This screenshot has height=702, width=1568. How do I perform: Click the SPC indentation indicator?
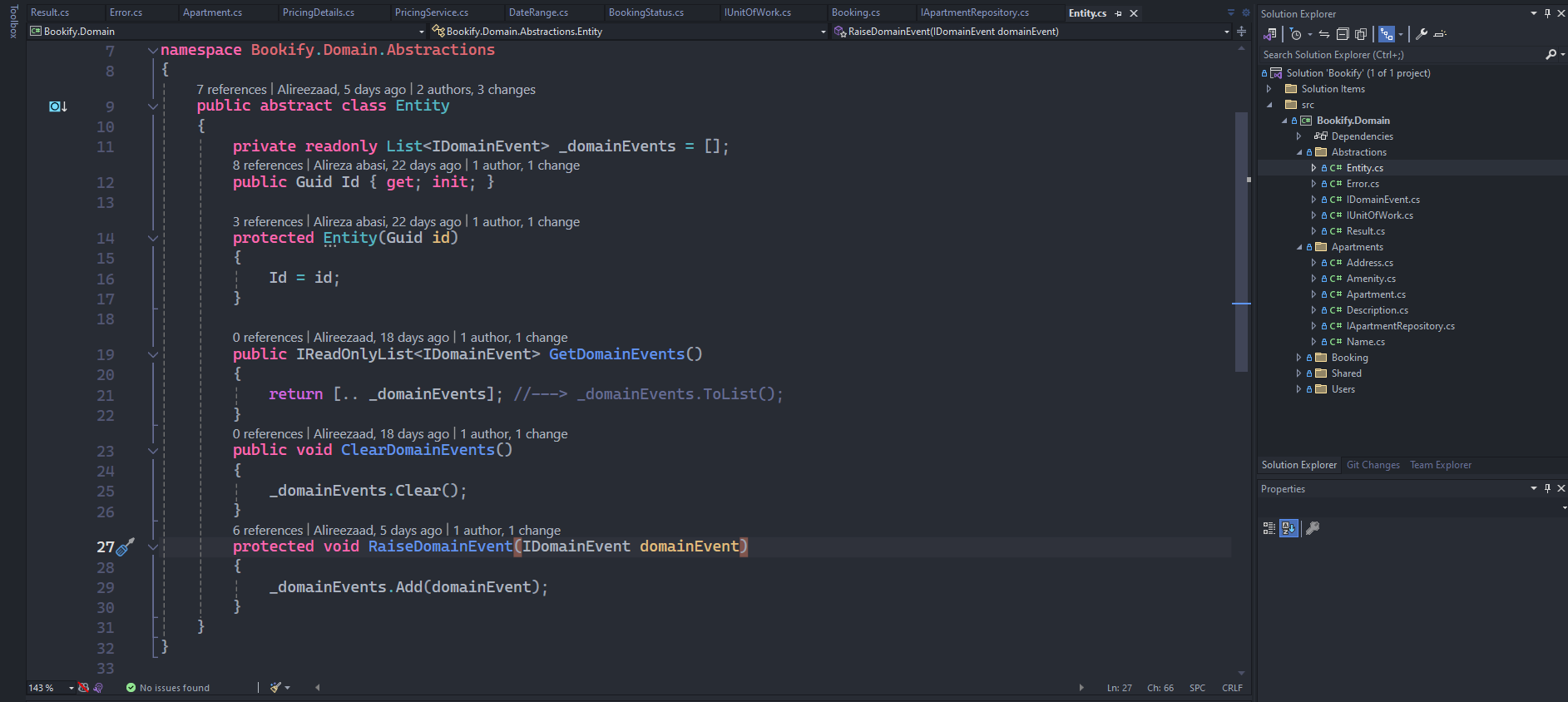tap(1197, 688)
